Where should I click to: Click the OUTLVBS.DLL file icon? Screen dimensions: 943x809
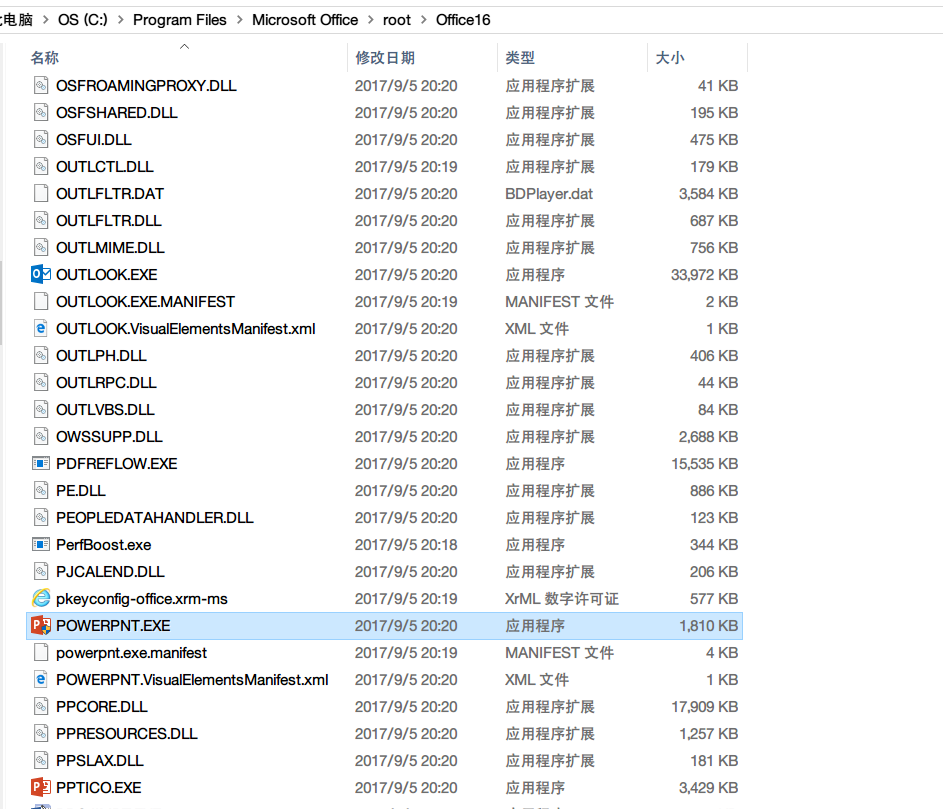point(41,409)
